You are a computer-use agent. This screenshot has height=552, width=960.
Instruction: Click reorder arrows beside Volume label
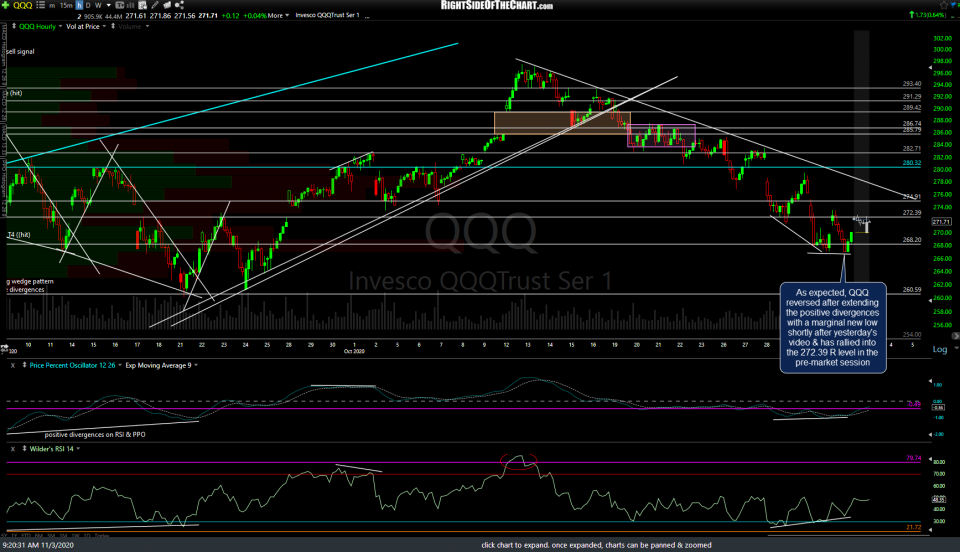pos(113,26)
